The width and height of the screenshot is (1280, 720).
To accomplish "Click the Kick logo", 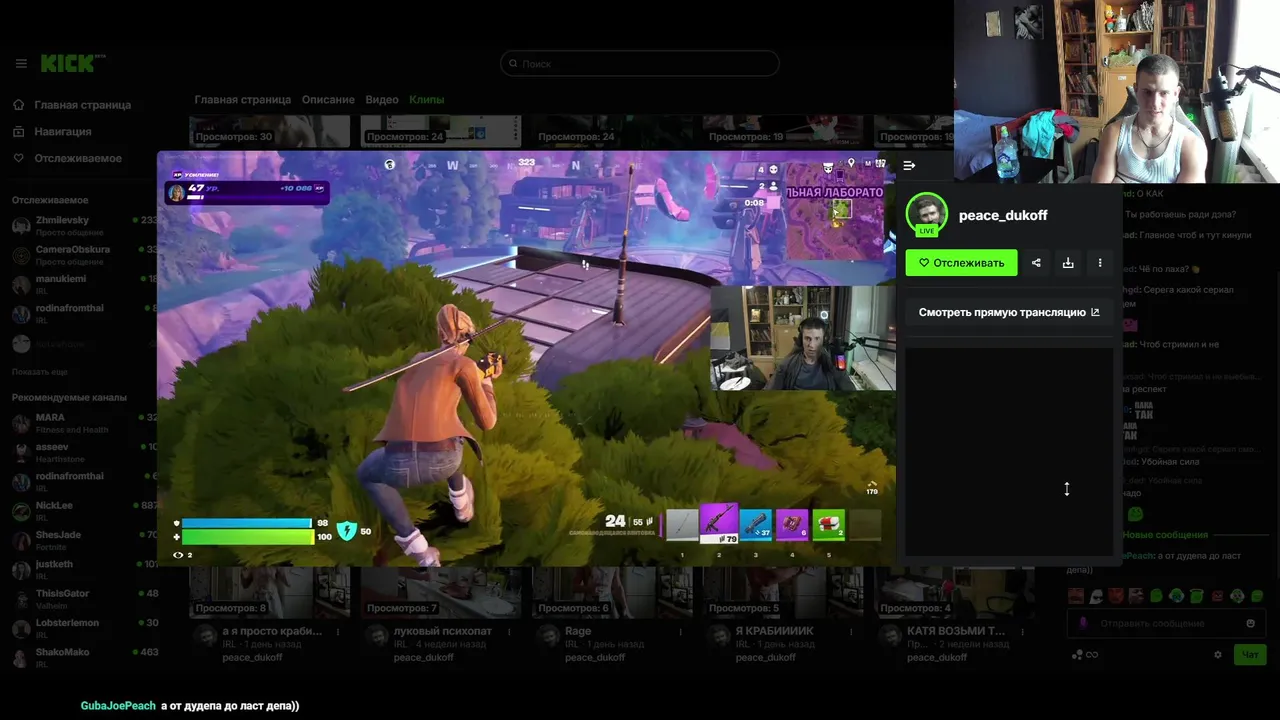I will pyautogui.click(x=69, y=64).
